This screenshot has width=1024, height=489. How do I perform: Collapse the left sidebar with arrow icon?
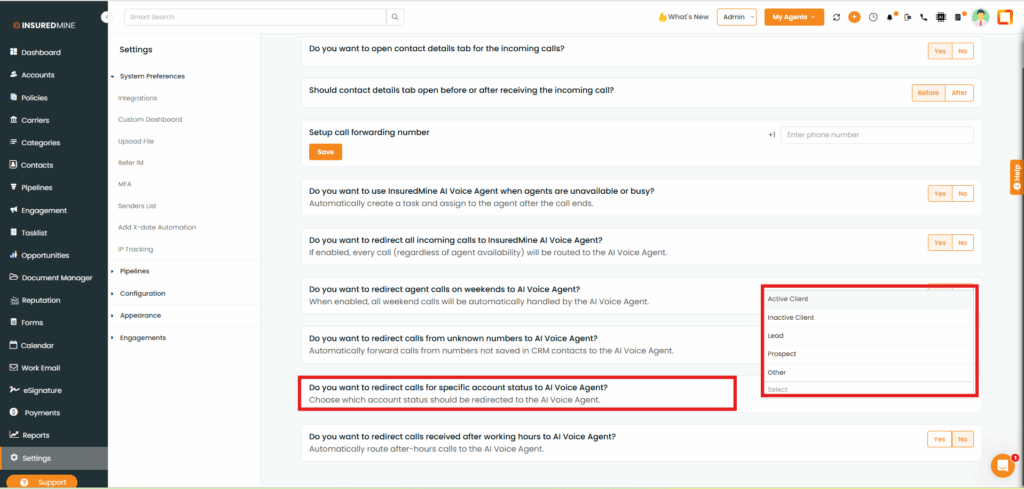pos(106,18)
